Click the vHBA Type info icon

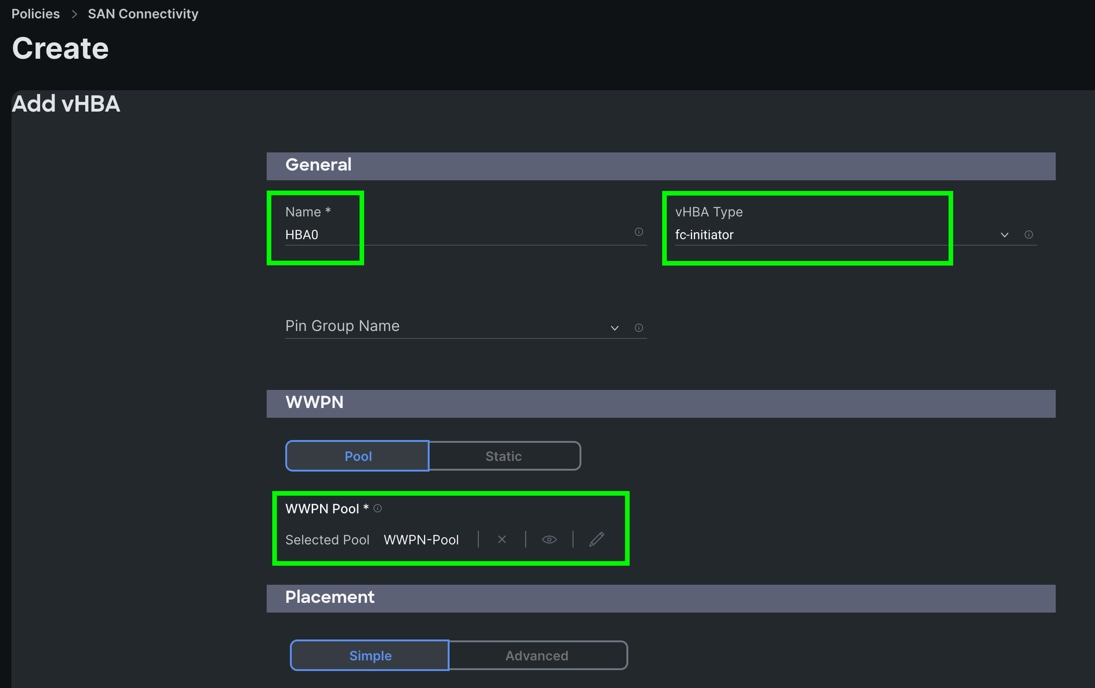click(1028, 235)
